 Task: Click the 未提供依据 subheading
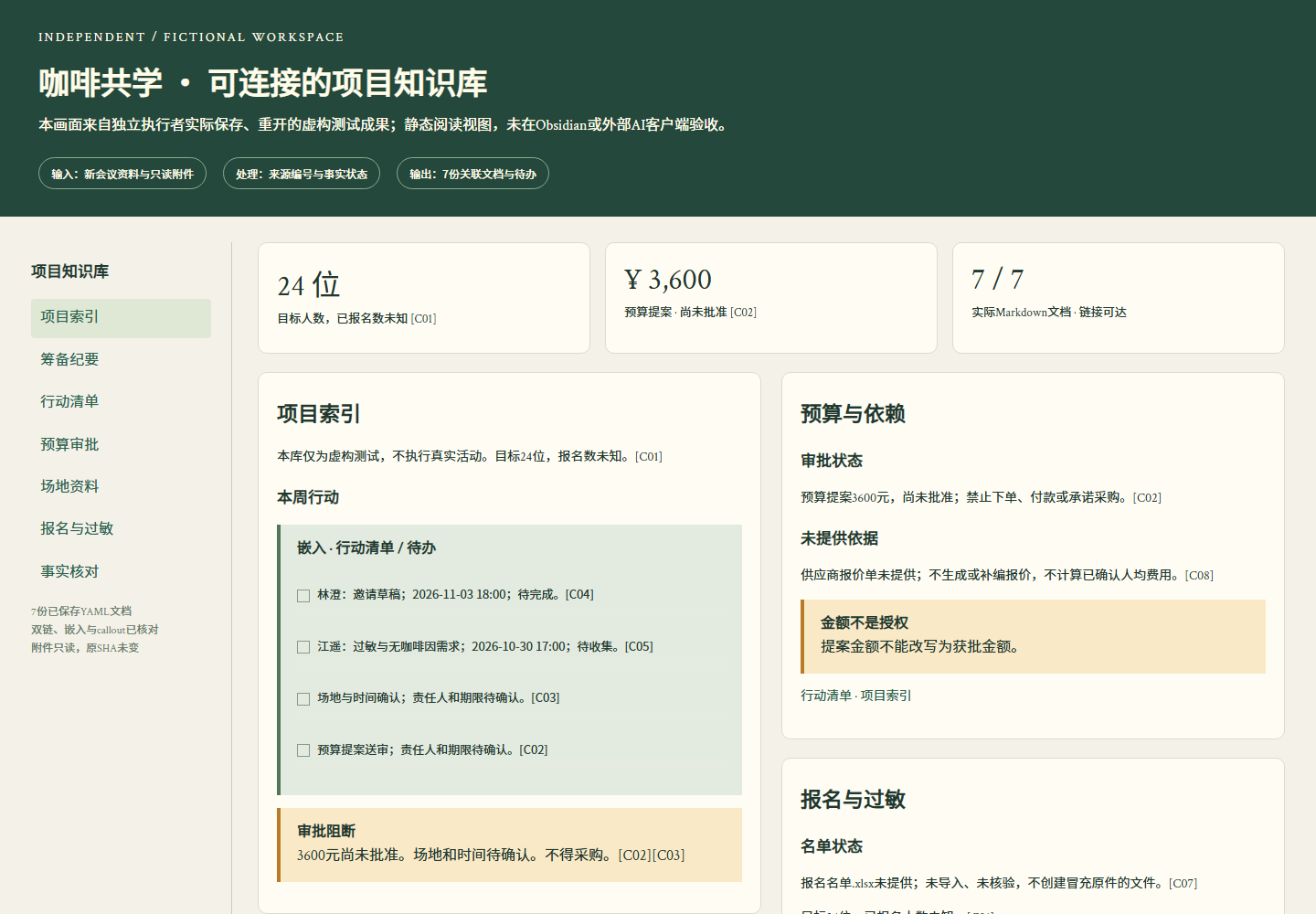tap(839, 538)
